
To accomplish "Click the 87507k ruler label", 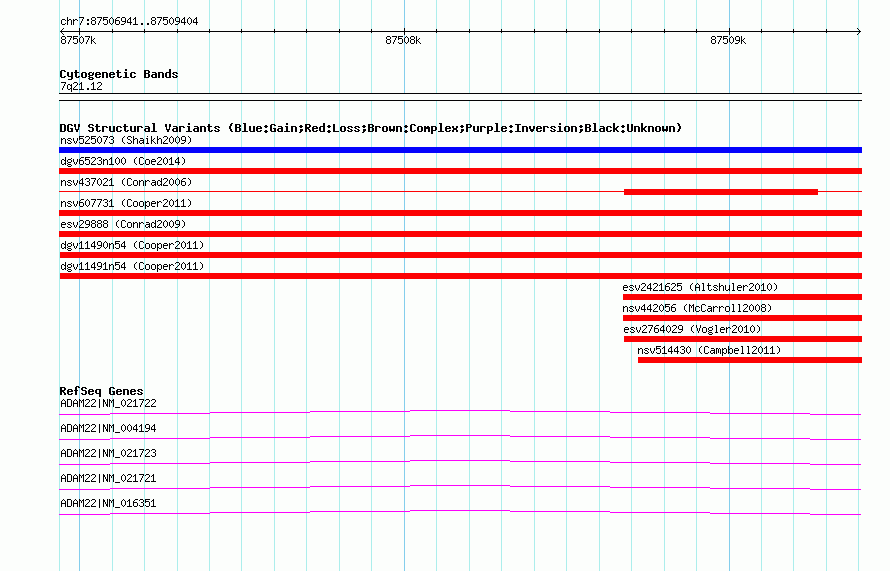I will tap(78, 40).
